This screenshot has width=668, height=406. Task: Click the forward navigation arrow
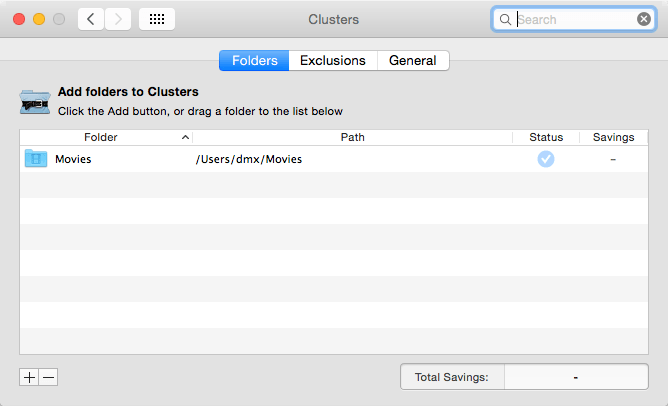click(118, 19)
